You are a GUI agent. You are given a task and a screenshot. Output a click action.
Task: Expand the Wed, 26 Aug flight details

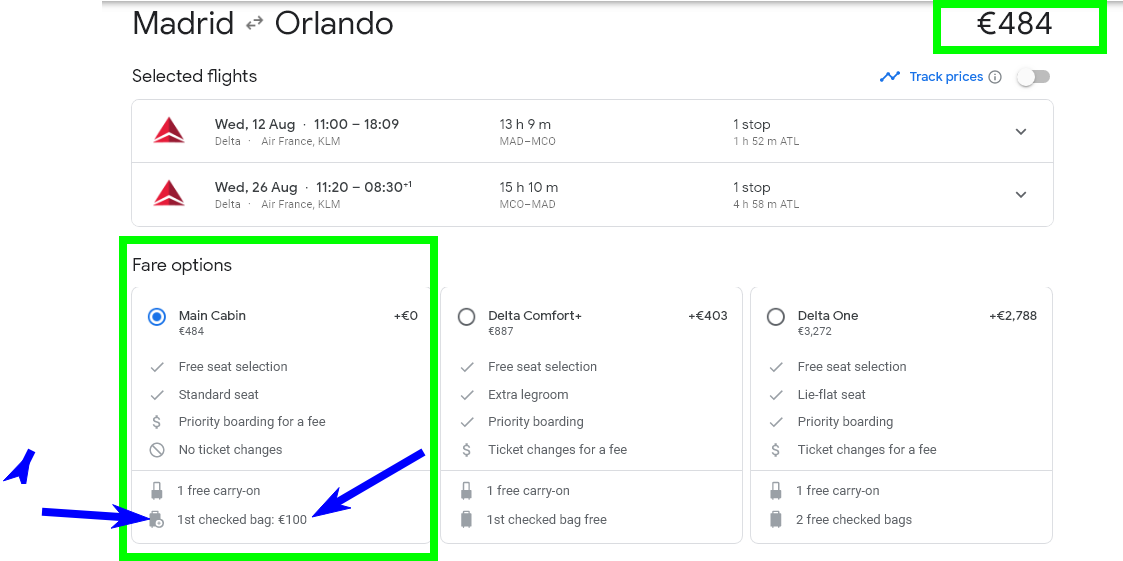pyautogui.click(x=1021, y=194)
